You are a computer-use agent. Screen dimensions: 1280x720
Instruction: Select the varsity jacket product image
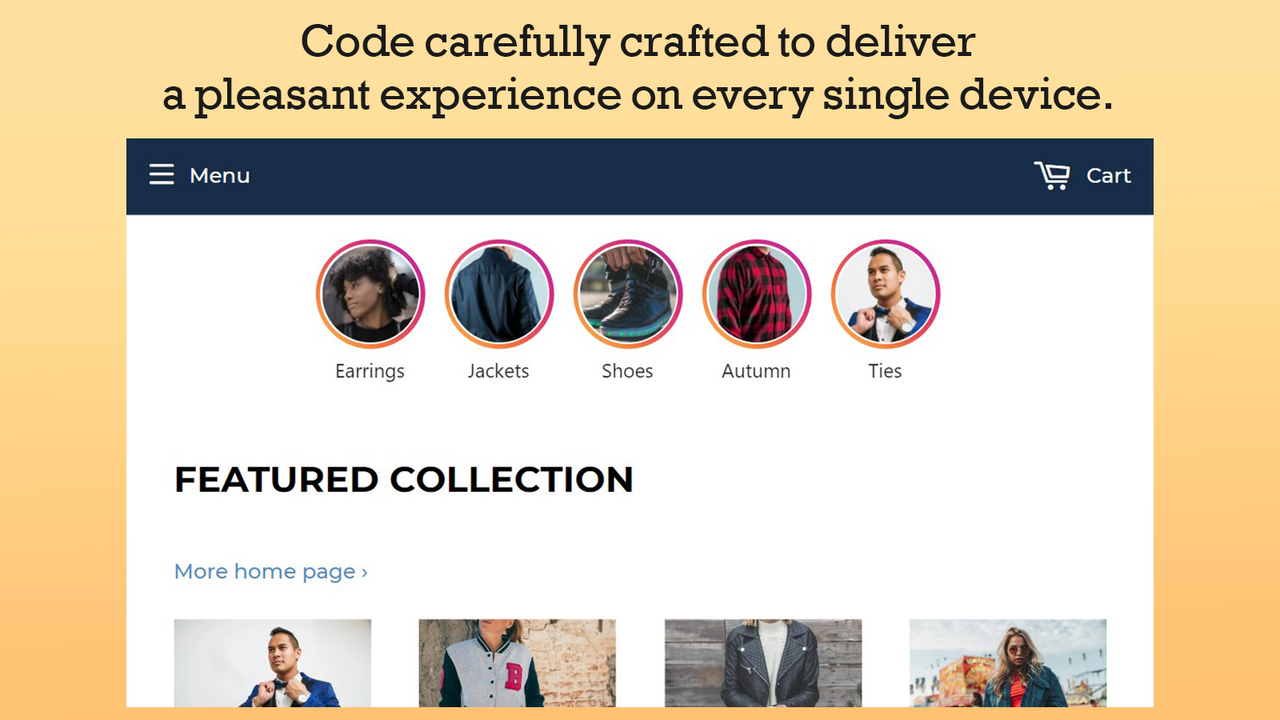(516, 665)
